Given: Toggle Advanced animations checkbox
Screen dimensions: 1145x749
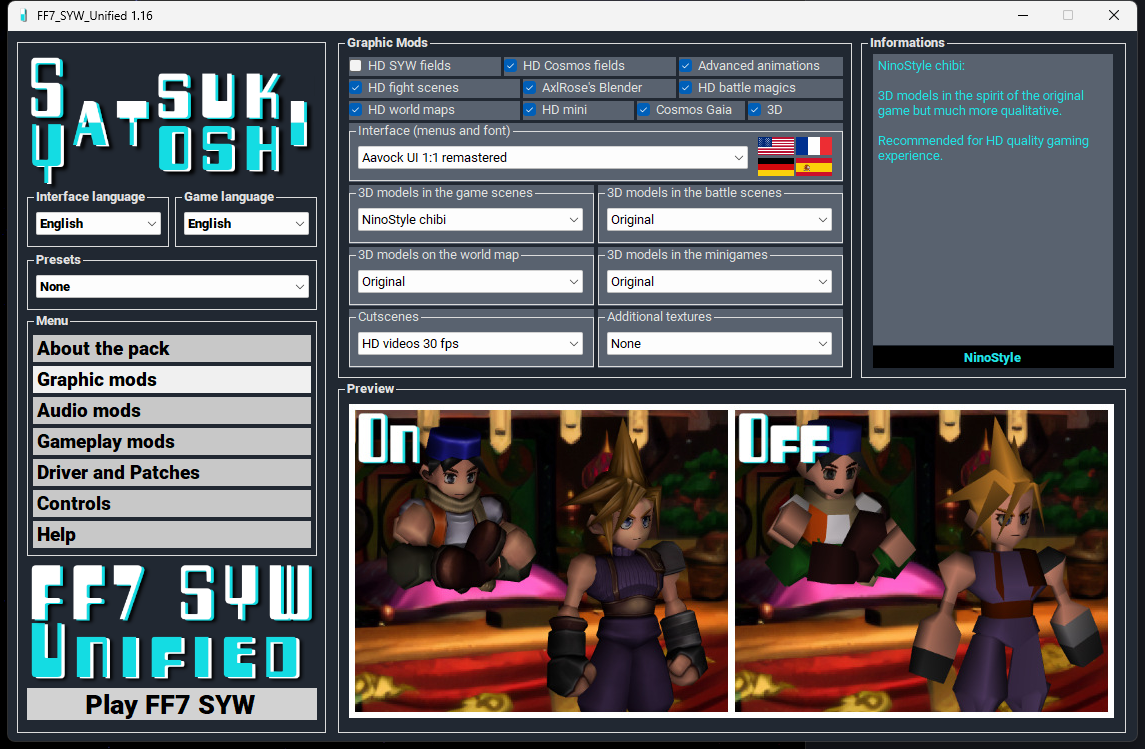Looking at the screenshot, I should coord(686,66).
